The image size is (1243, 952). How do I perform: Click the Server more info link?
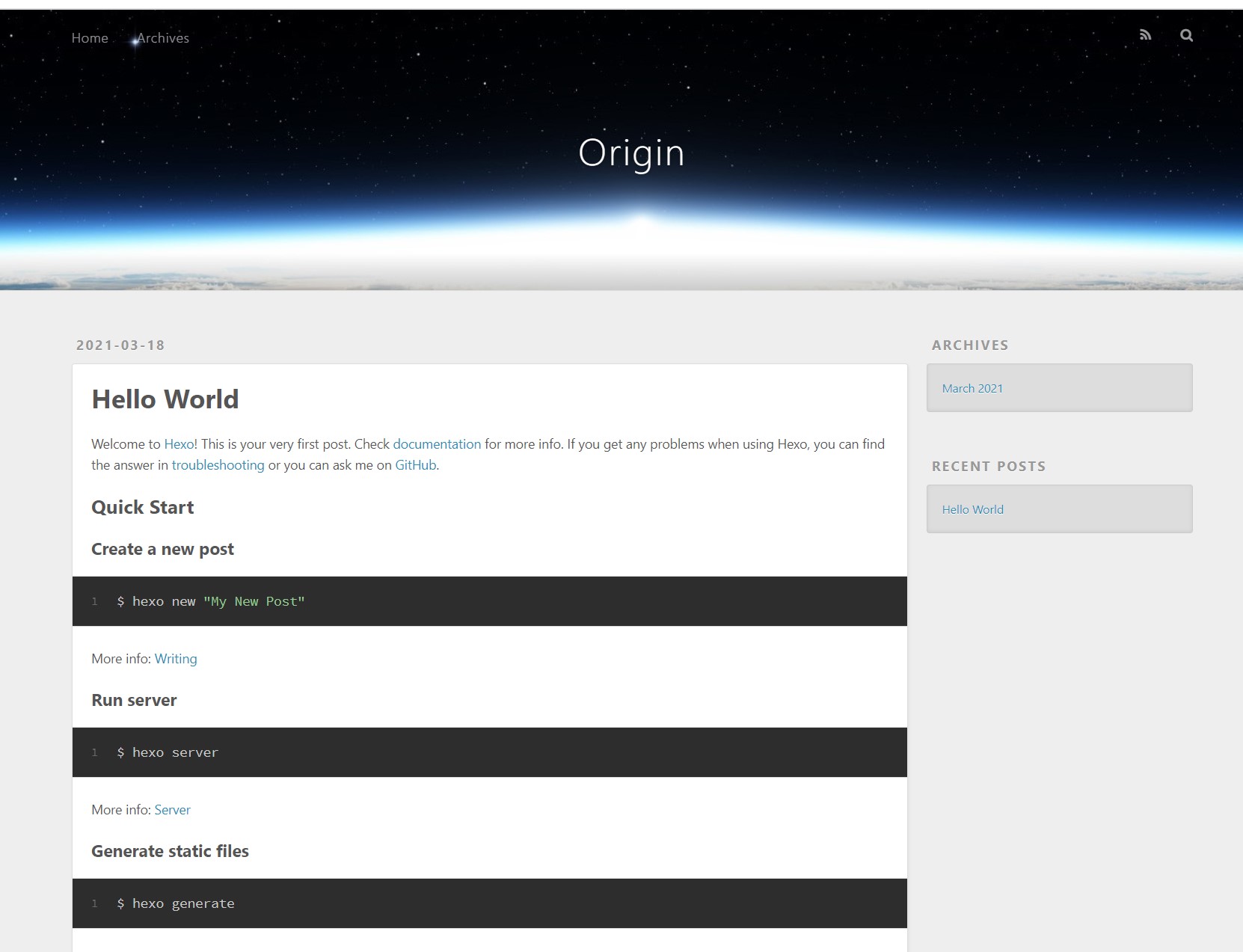point(172,810)
